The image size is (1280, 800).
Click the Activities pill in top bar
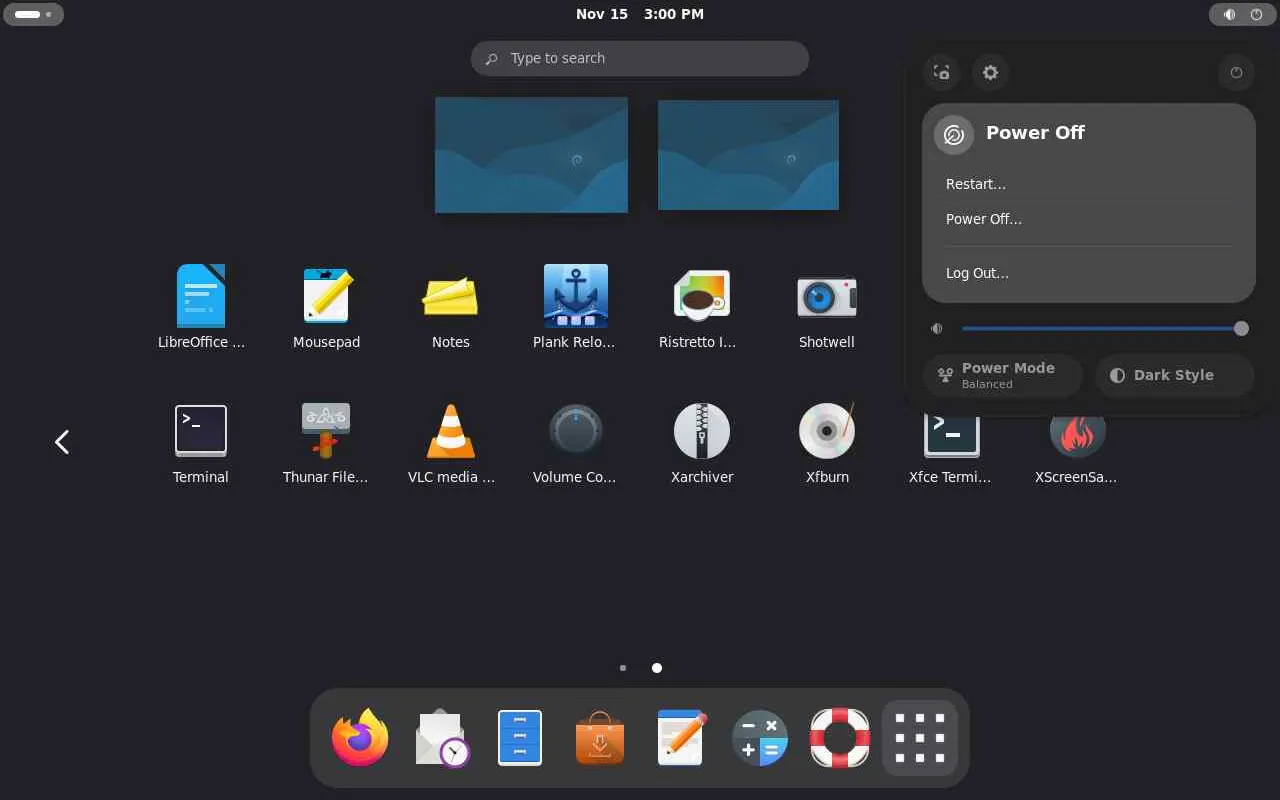coord(34,14)
